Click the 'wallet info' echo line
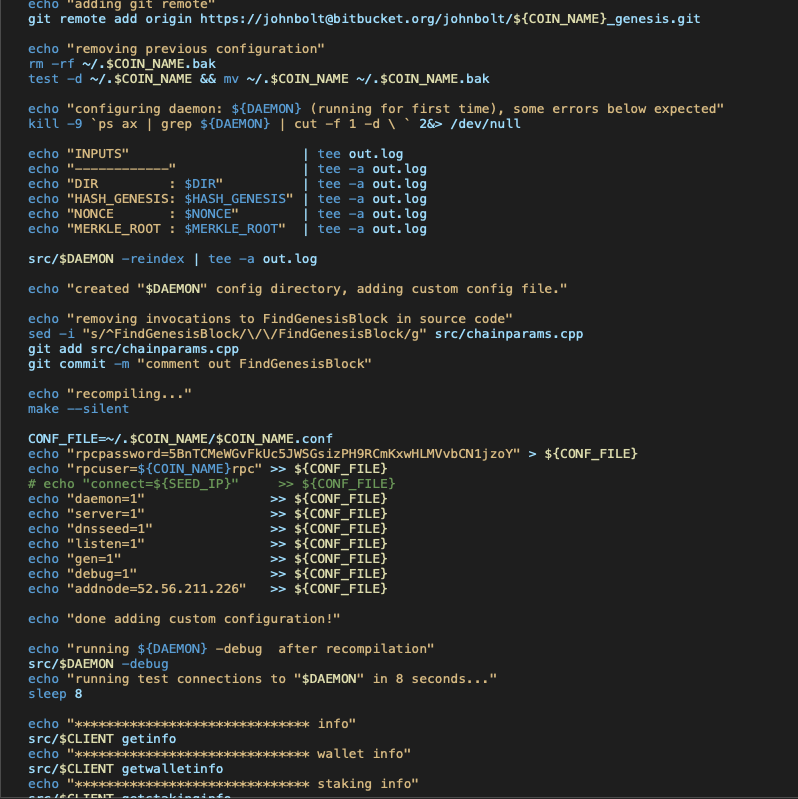 click(x=220, y=754)
